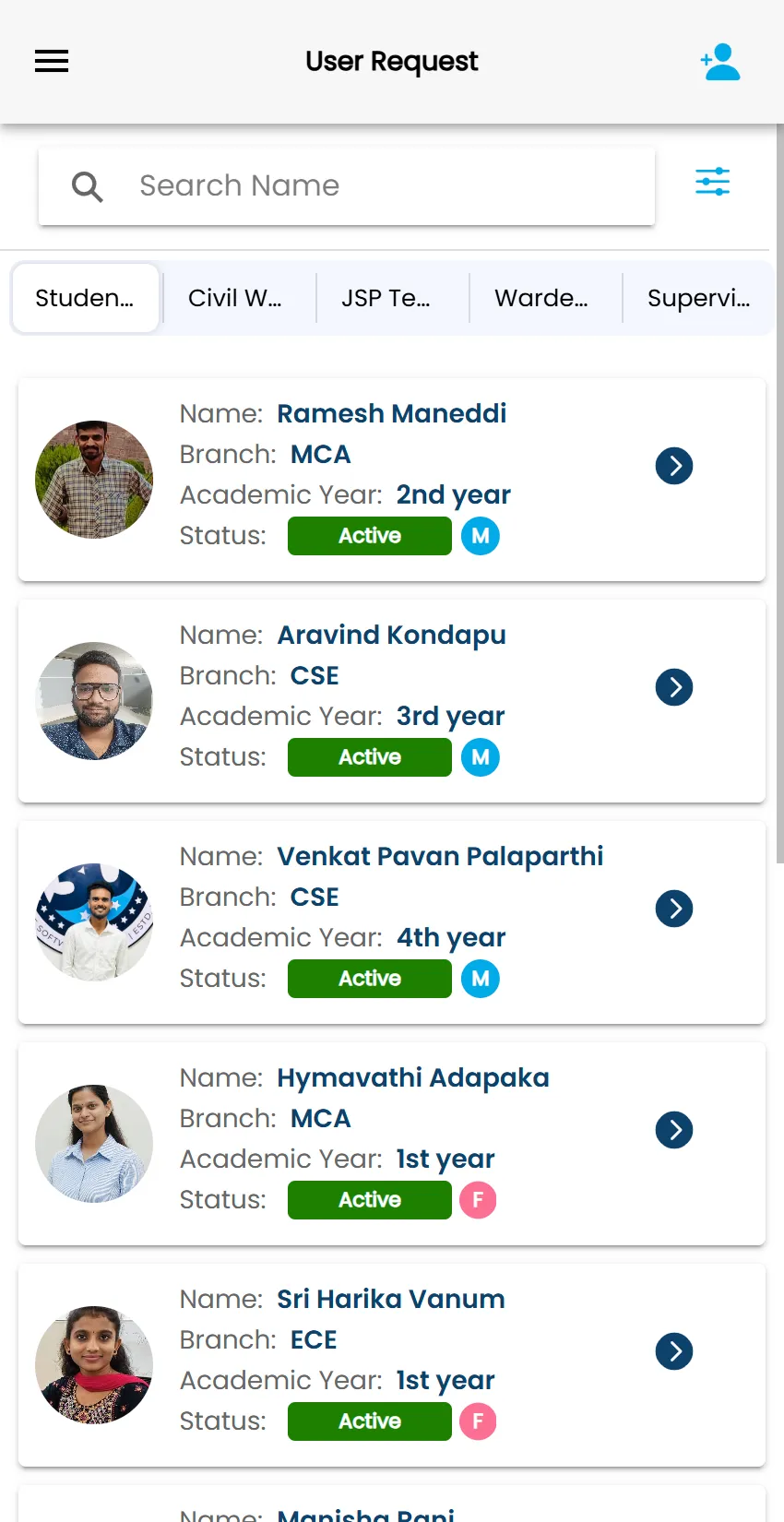Open details chevron for Hymavathi Adapaka

(x=674, y=1130)
